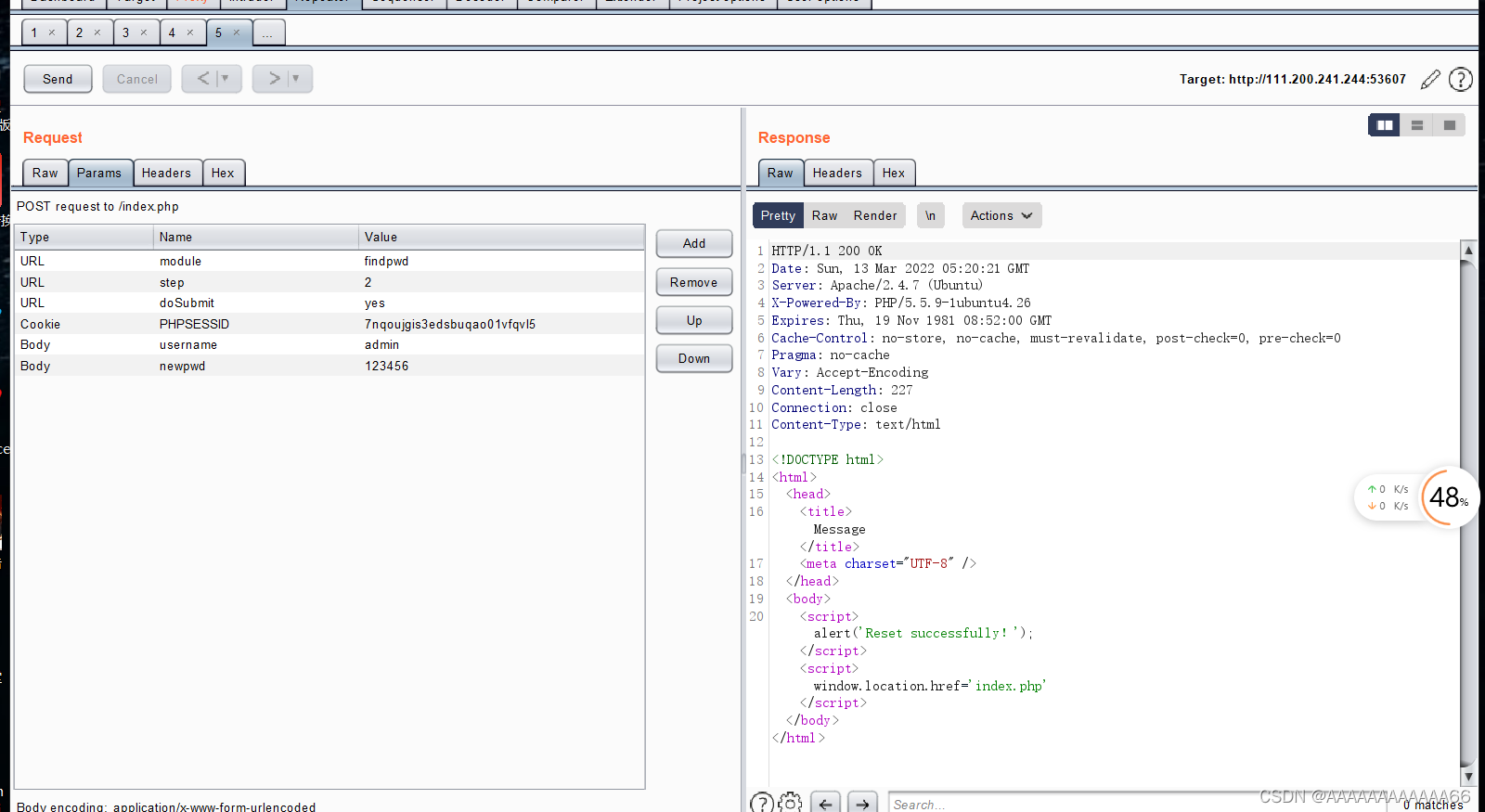The height and width of the screenshot is (812, 1485).
Task: Close Repeater tab 1 with its x
Action: click(52, 32)
